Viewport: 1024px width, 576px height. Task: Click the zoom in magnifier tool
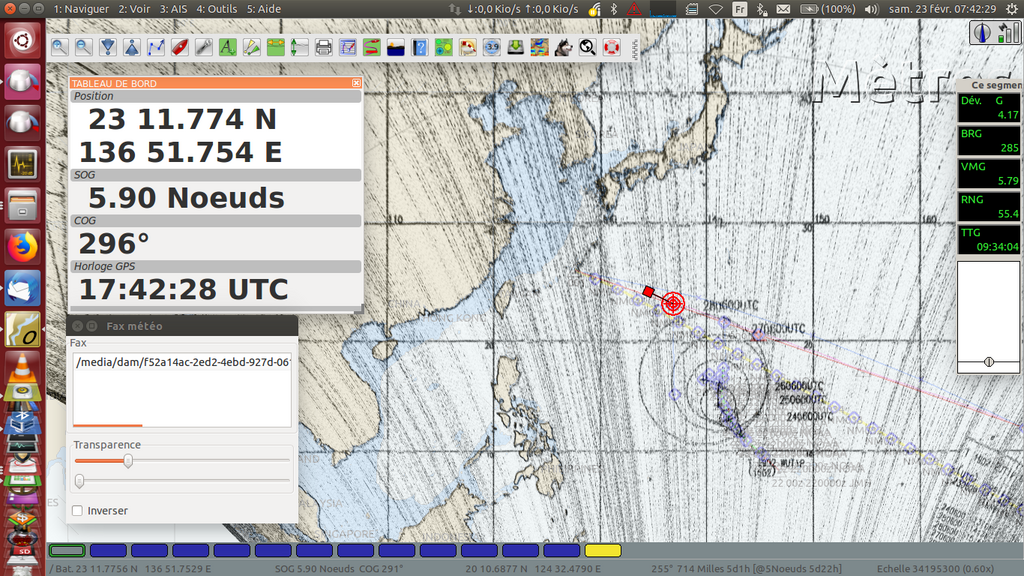(x=59, y=47)
